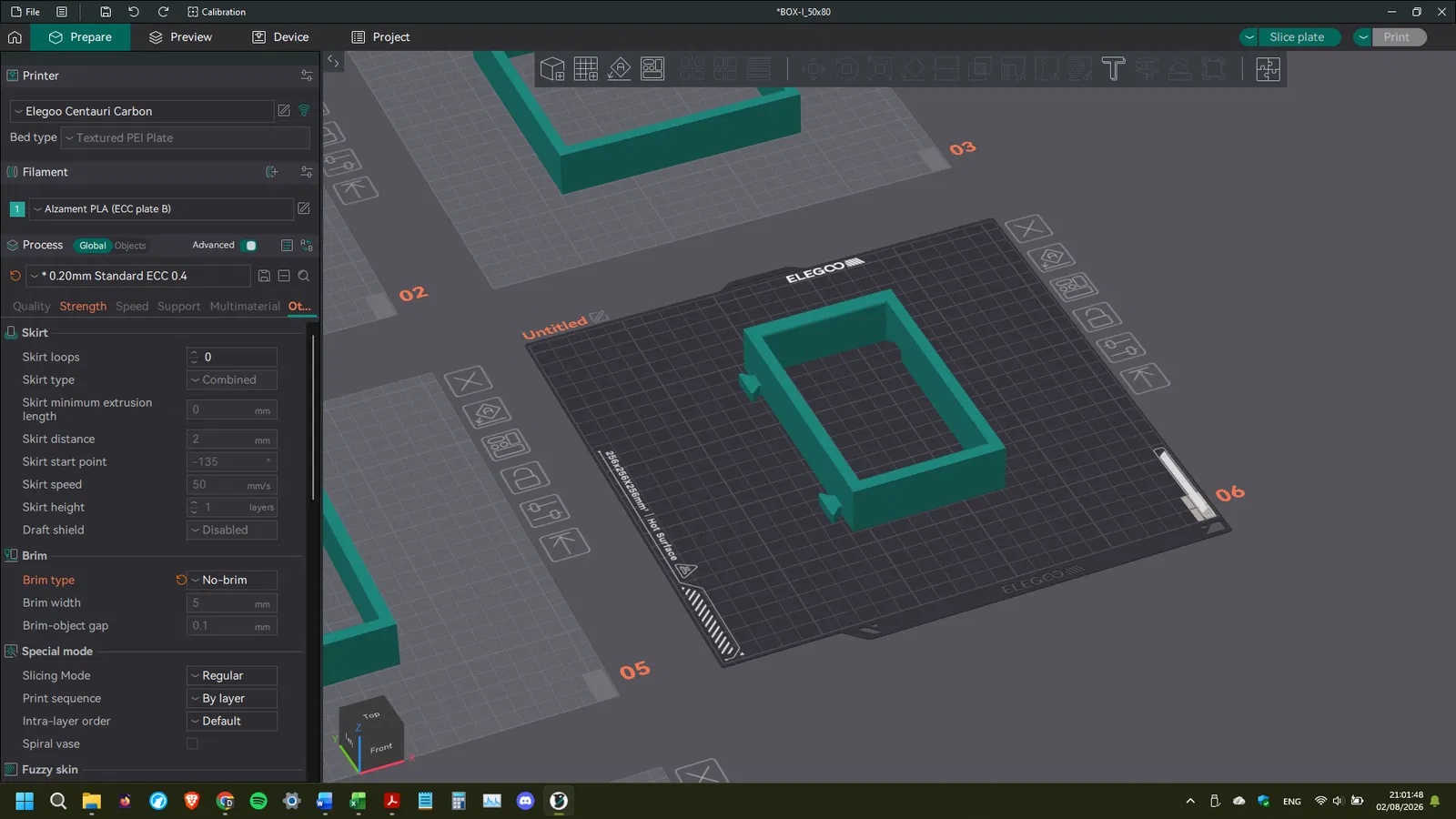
Task: Switch to the Preview tab
Action: point(180,37)
